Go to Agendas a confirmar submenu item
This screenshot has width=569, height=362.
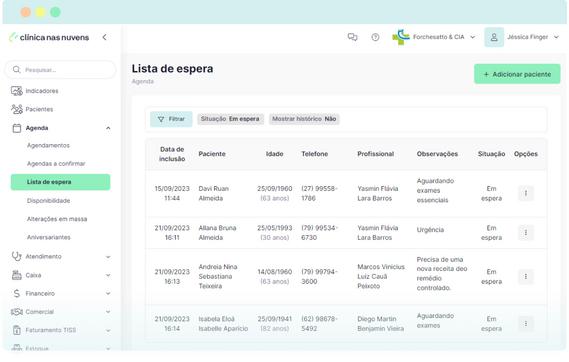point(56,164)
